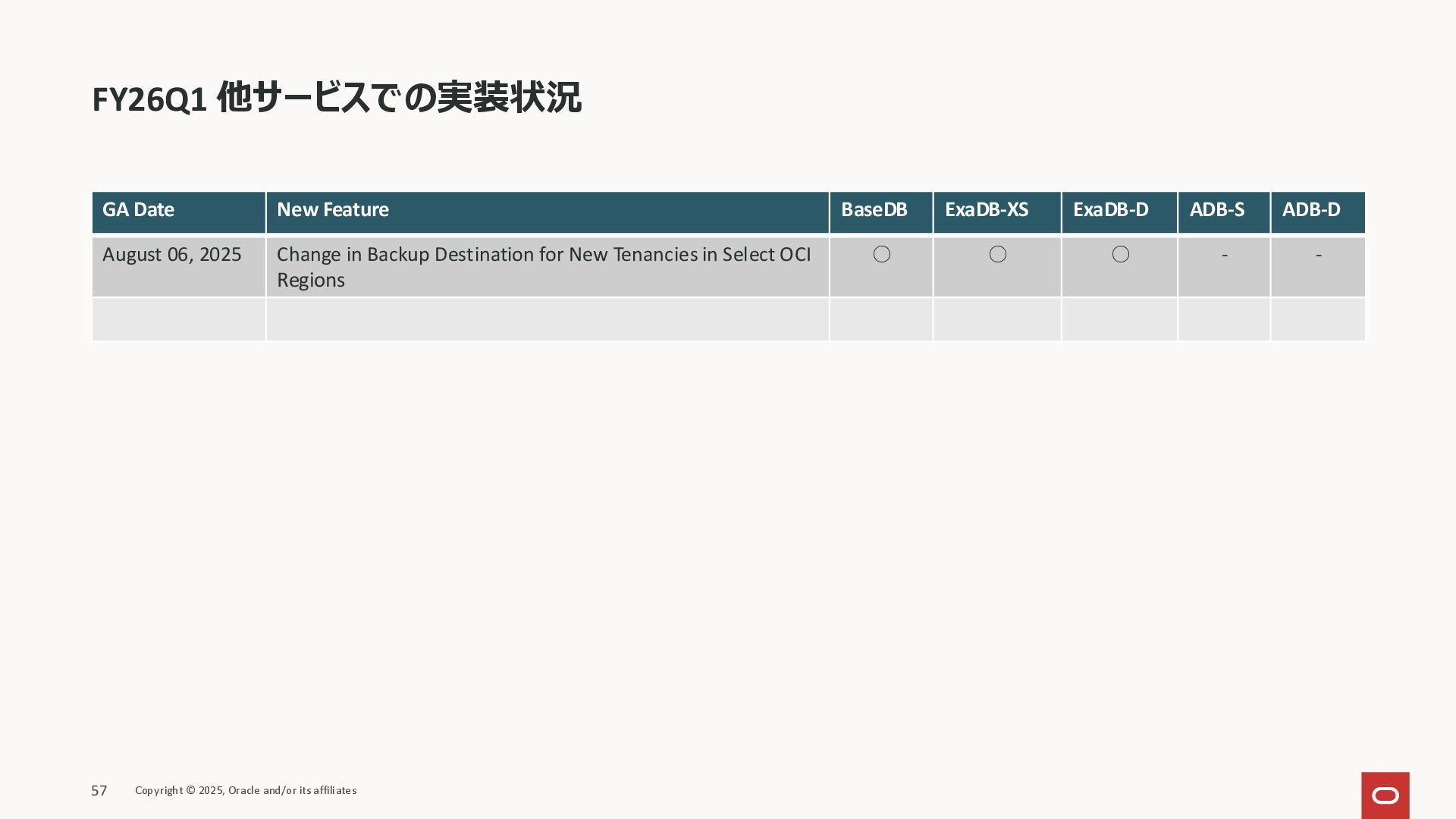The height and width of the screenshot is (819, 1456).
Task: Click the Oracle copyright 2025 footer text
Action: pos(246,790)
